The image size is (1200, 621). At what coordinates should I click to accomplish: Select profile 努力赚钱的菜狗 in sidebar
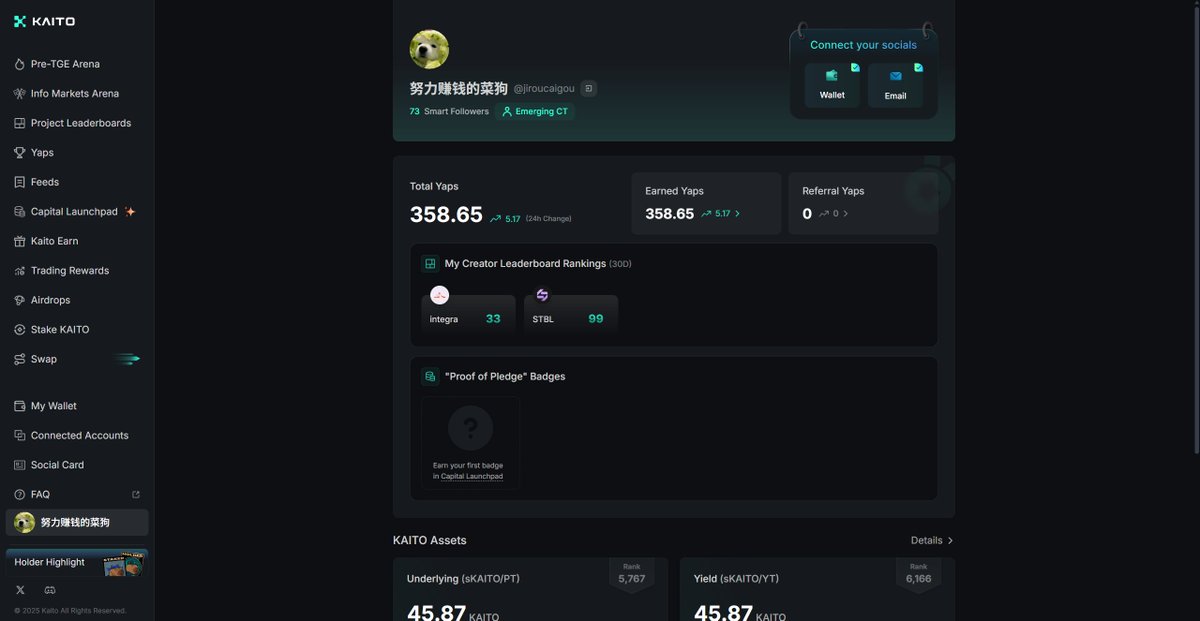[x=77, y=523]
